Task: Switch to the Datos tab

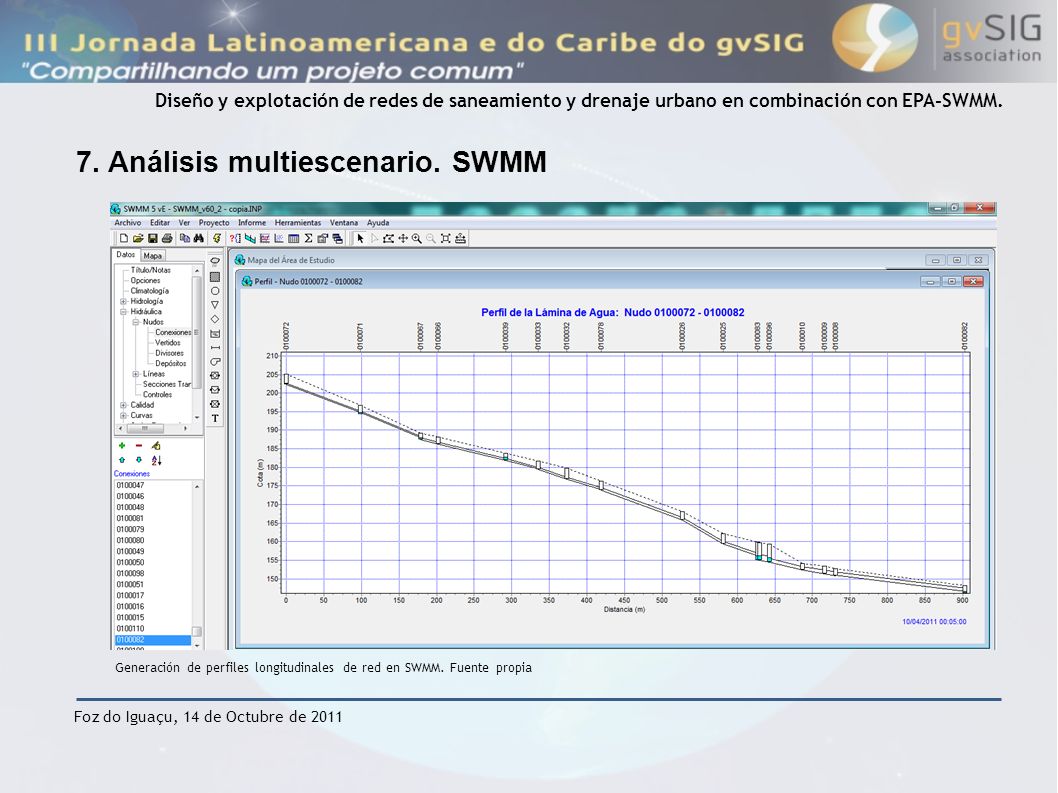Action: click(126, 254)
